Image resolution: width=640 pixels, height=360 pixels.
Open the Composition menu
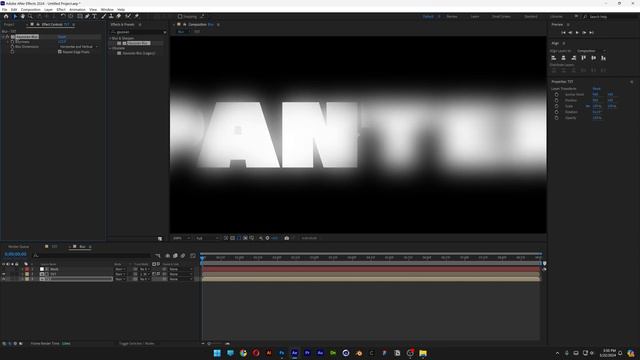click(31, 9)
